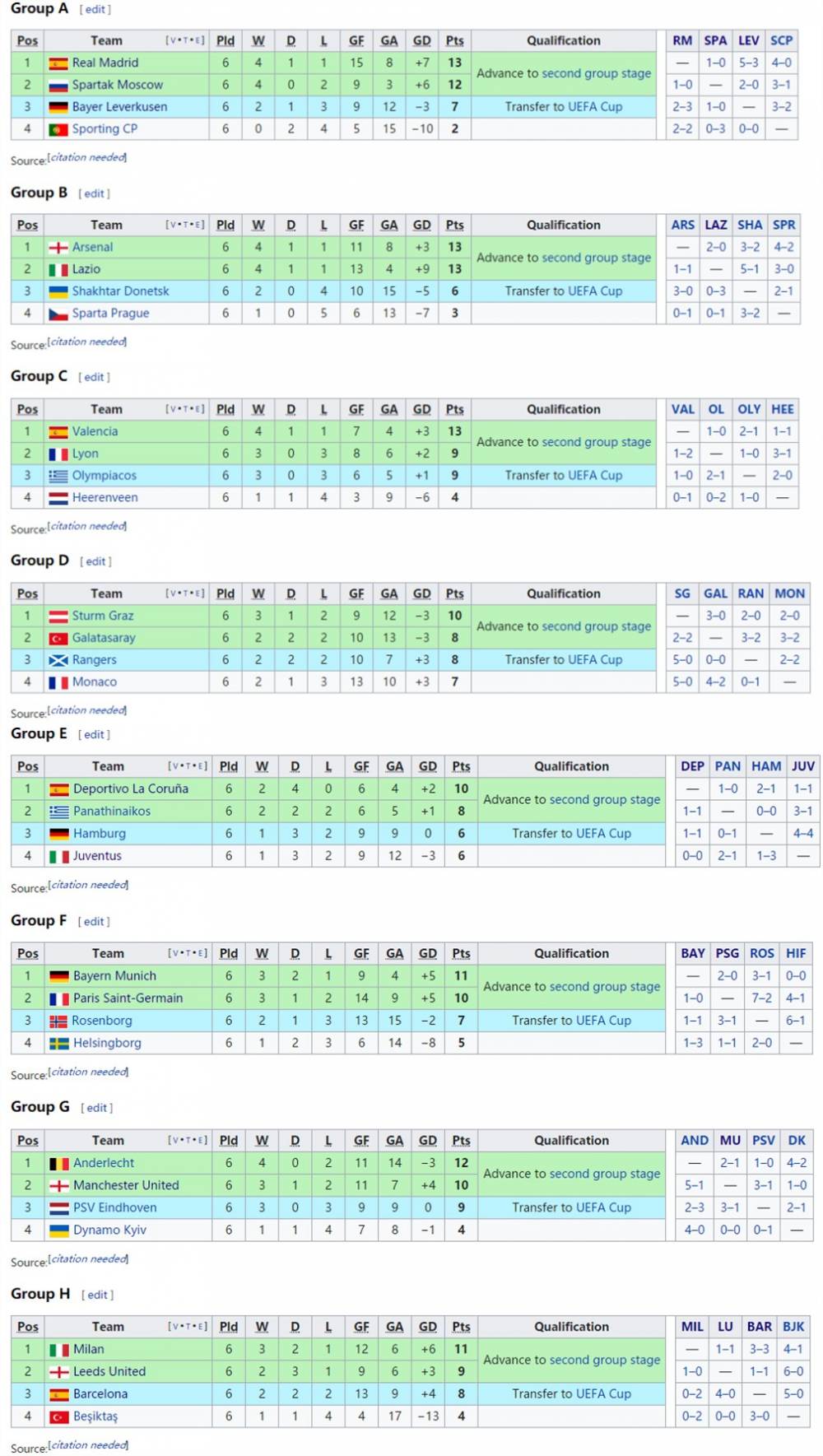The image size is (823, 1456).
Task: Click the Spain flag beside Real Madrid
Action: (x=58, y=63)
